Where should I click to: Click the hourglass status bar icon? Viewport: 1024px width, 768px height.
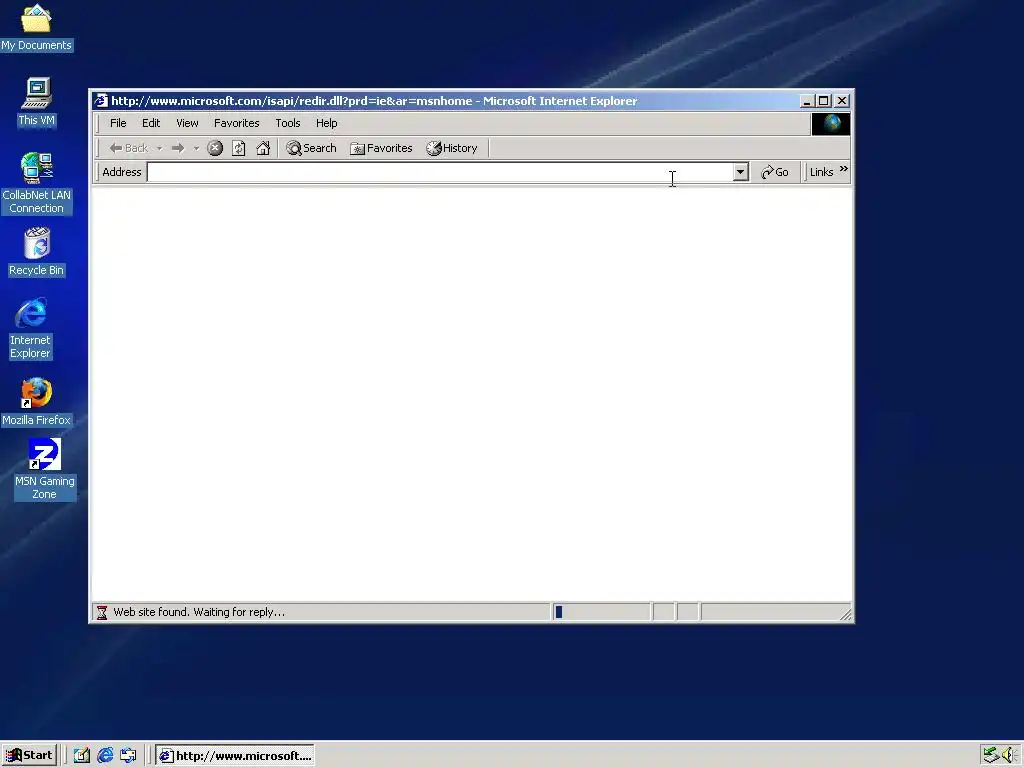coord(102,612)
